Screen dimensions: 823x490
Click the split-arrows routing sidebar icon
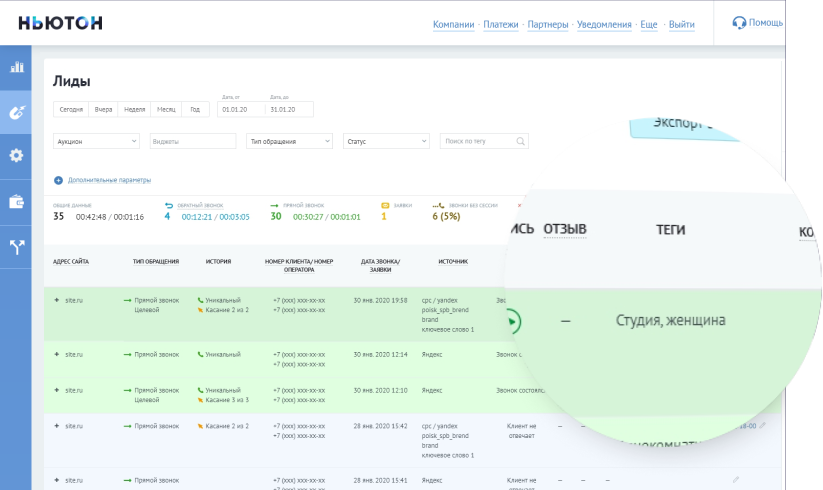click(x=17, y=247)
